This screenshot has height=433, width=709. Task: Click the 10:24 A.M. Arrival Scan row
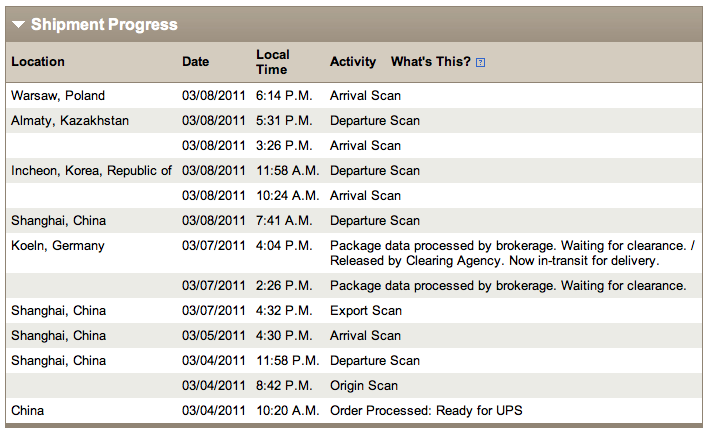tap(354, 195)
